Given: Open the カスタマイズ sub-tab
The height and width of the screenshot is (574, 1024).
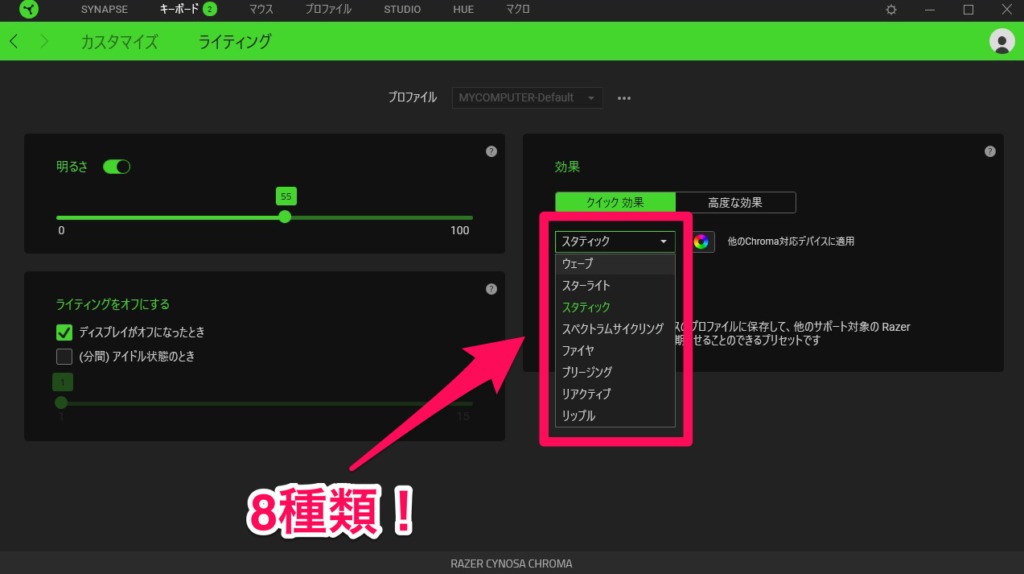Looking at the screenshot, I should [x=120, y=42].
